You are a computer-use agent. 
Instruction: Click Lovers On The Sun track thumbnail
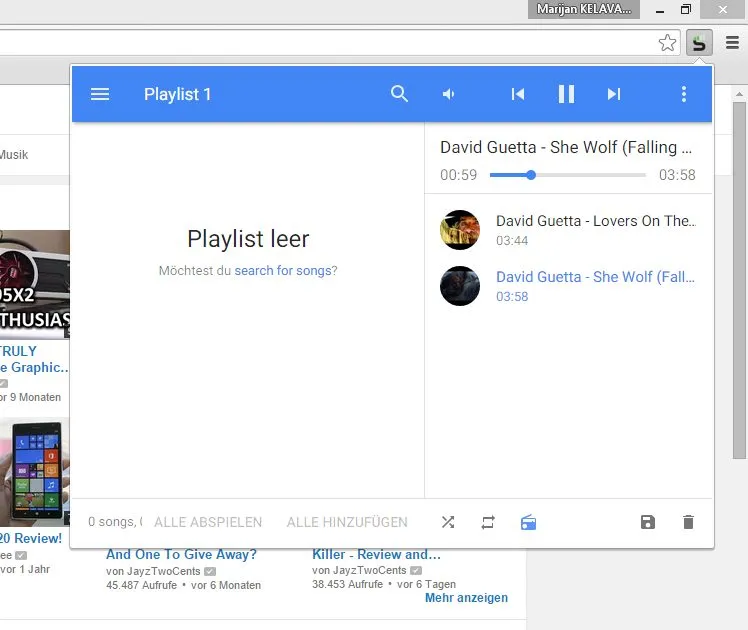click(460, 230)
